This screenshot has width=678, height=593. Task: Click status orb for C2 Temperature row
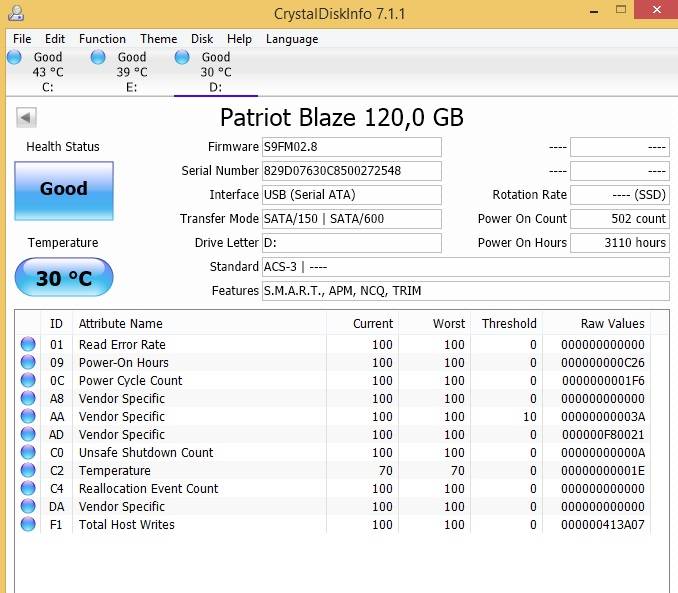point(28,470)
